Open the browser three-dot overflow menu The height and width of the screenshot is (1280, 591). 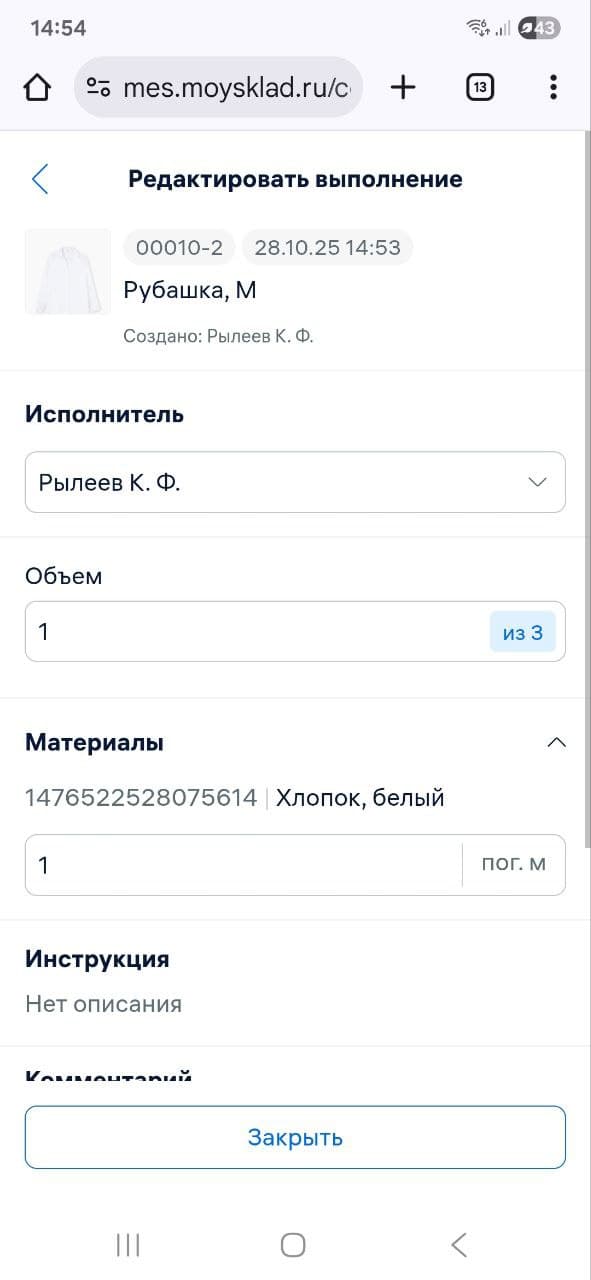(x=553, y=87)
